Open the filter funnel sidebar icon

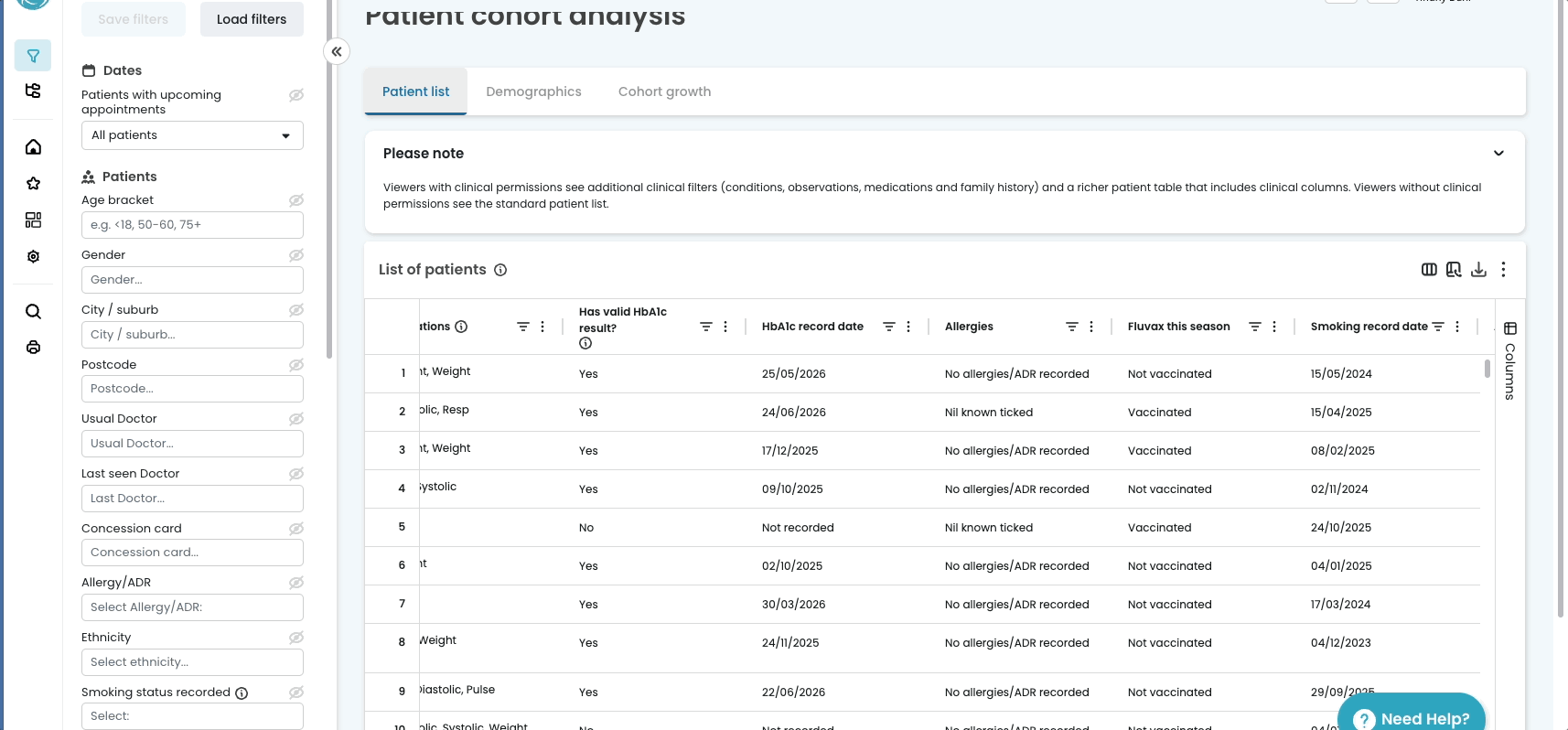33,56
